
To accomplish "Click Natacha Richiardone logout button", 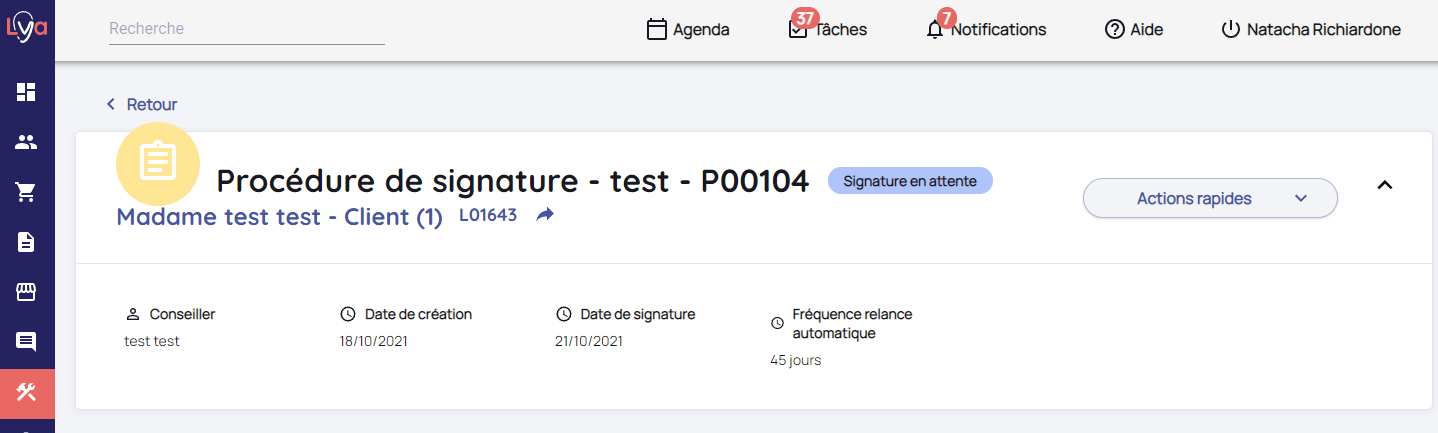I will click(x=1311, y=29).
